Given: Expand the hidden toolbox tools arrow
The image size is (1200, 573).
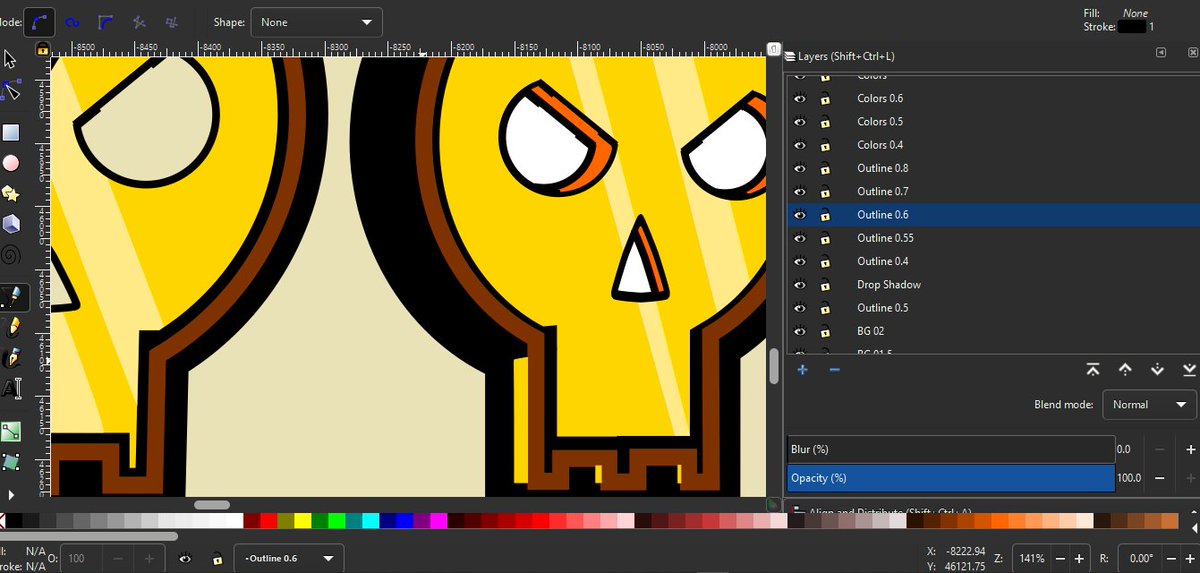Looking at the screenshot, I should point(11,494).
